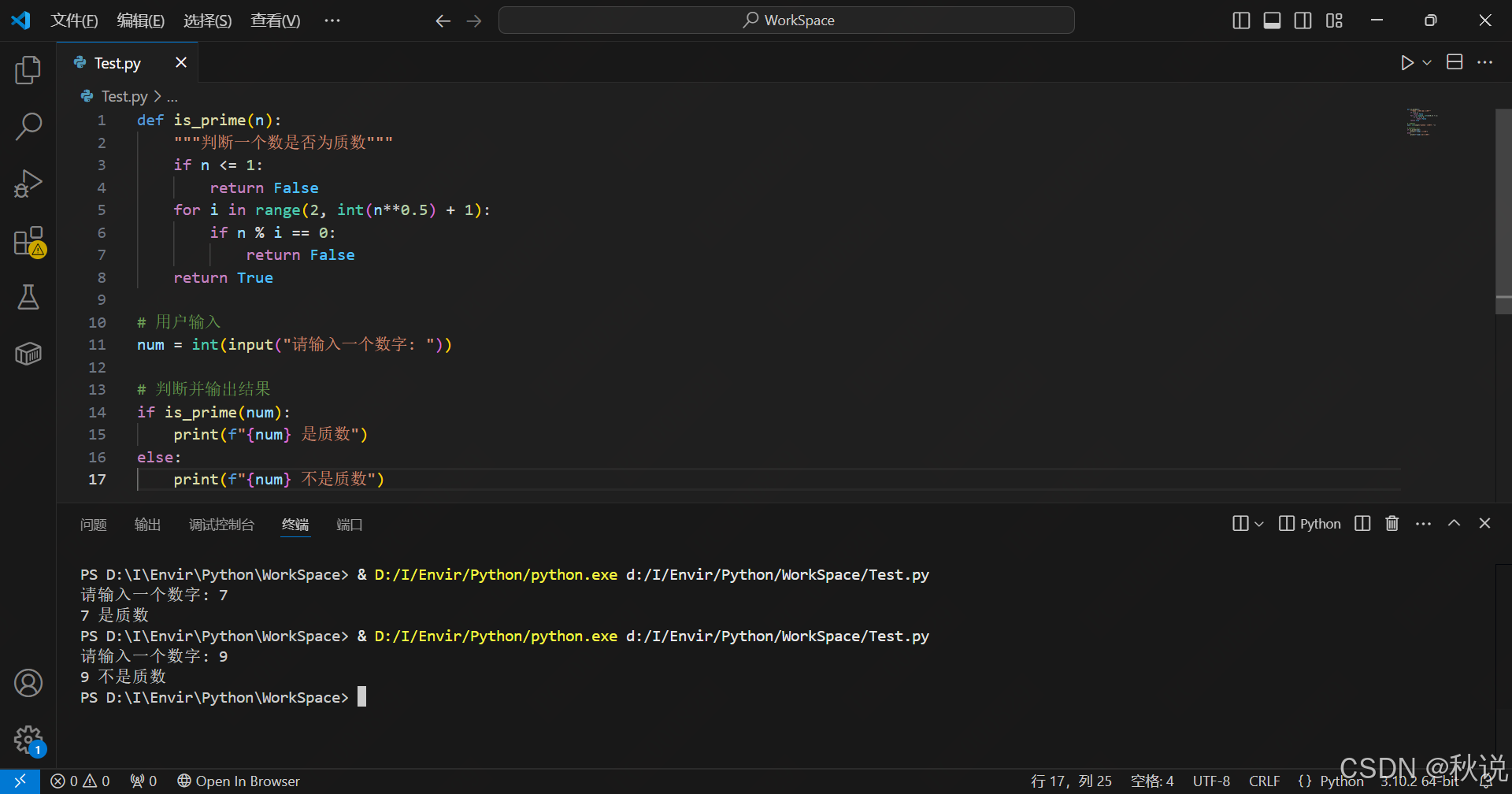
Task: Open terminal panel more actions ellipsis
Action: pyautogui.click(x=1423, y=524)
